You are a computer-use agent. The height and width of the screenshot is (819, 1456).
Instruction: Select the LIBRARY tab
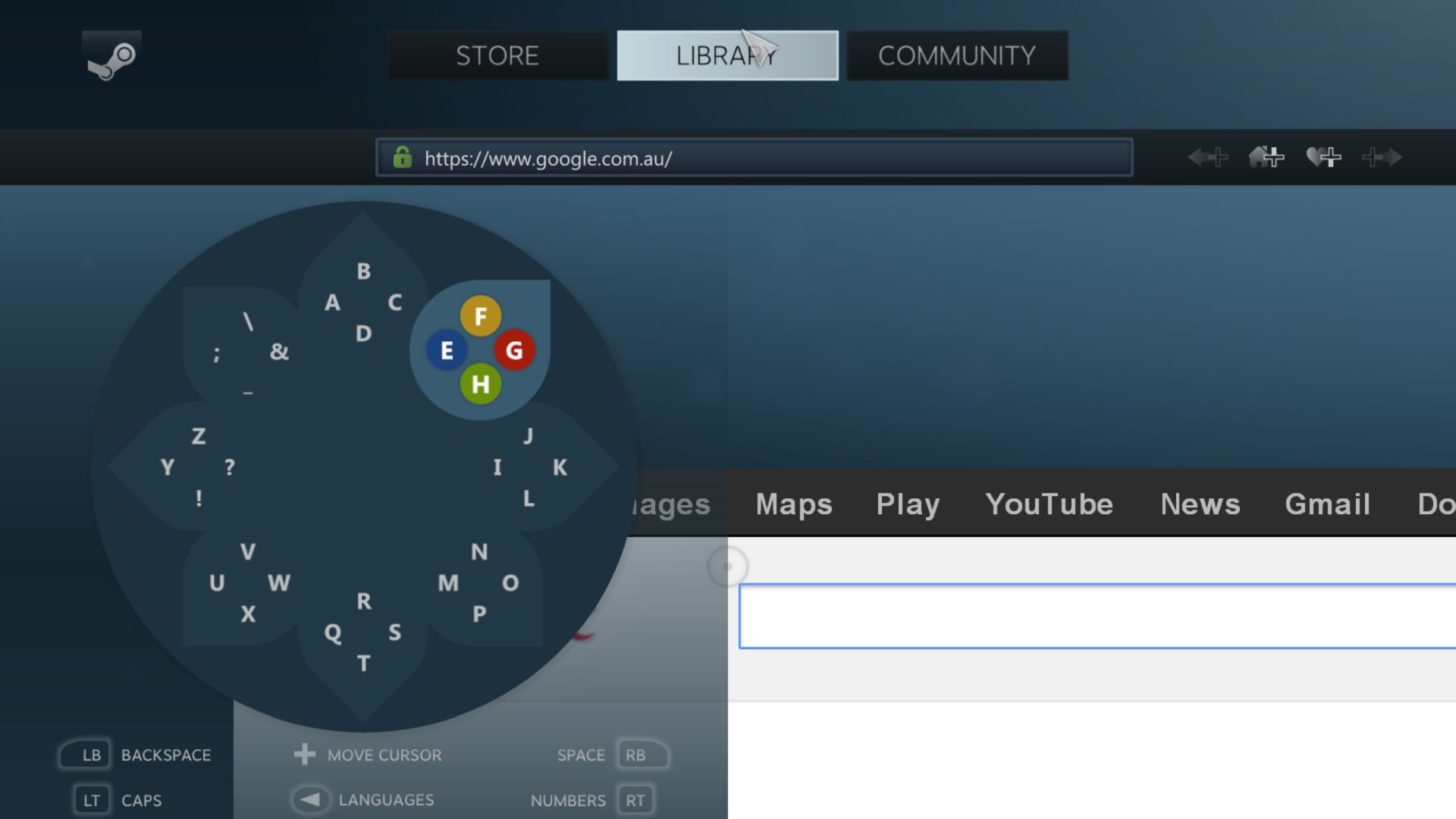728,55
